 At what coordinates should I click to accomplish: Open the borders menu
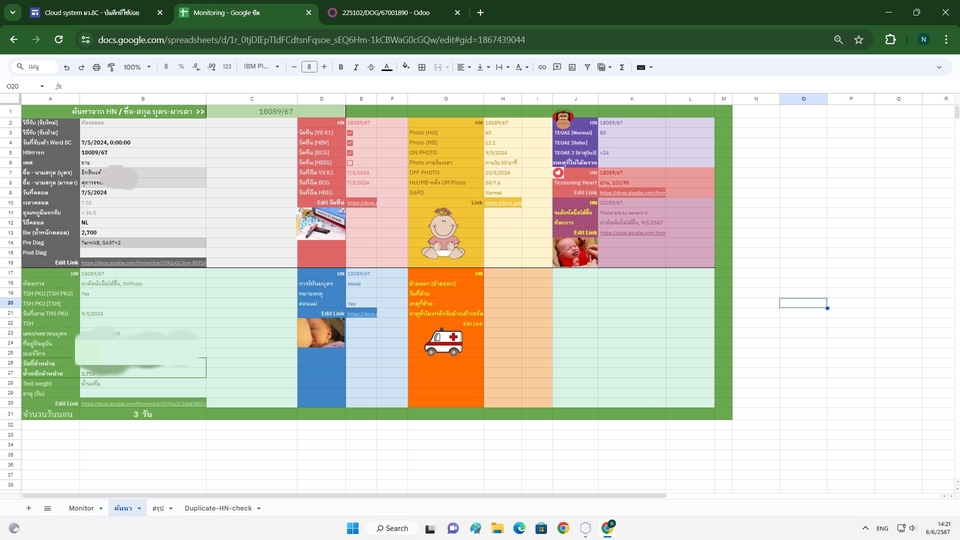coord(422,67)
